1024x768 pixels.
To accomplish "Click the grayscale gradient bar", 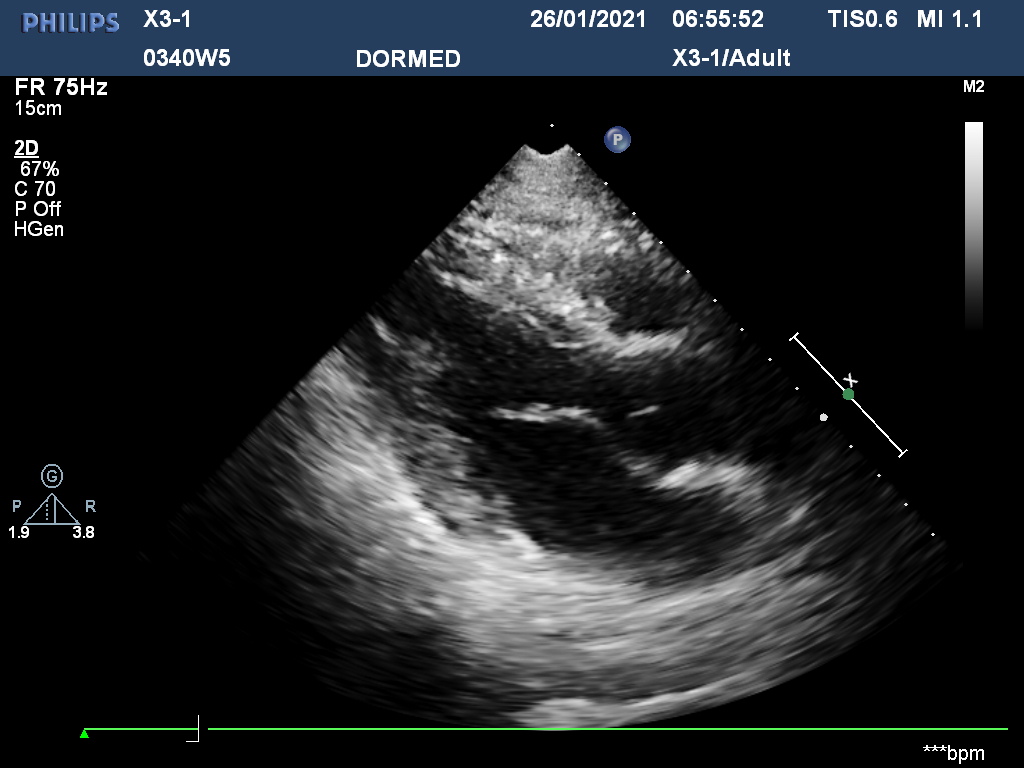I will click(973, 225).
